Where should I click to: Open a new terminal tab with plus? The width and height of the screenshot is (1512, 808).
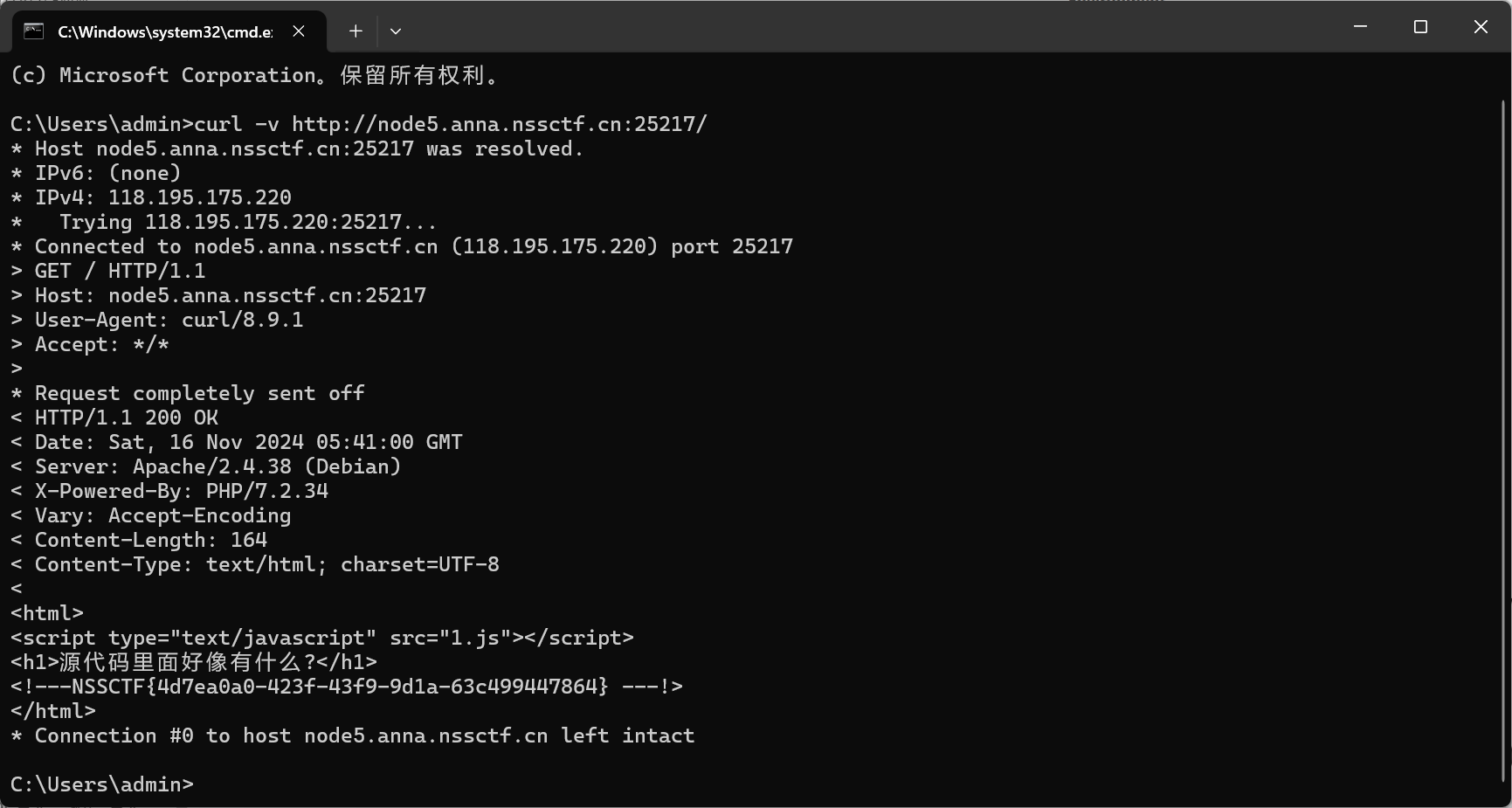(356, 31)
